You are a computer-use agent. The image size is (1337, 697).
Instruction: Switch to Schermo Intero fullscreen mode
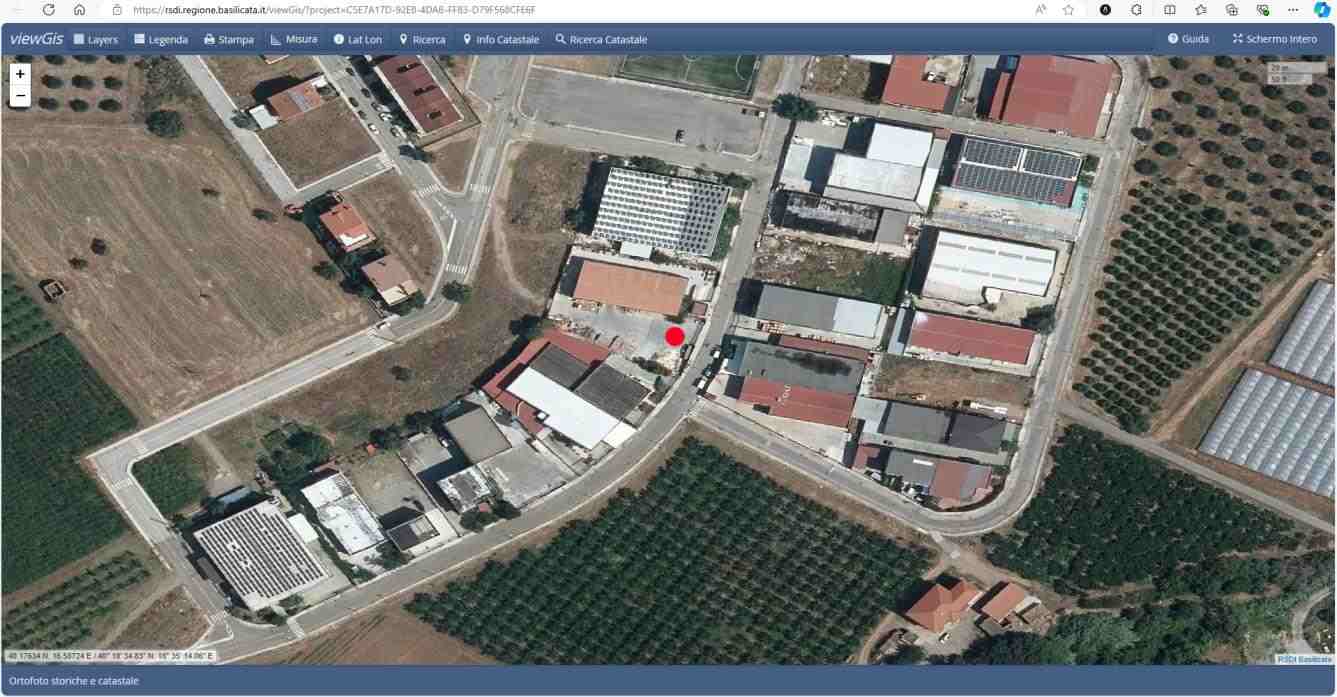point(1275,39)
